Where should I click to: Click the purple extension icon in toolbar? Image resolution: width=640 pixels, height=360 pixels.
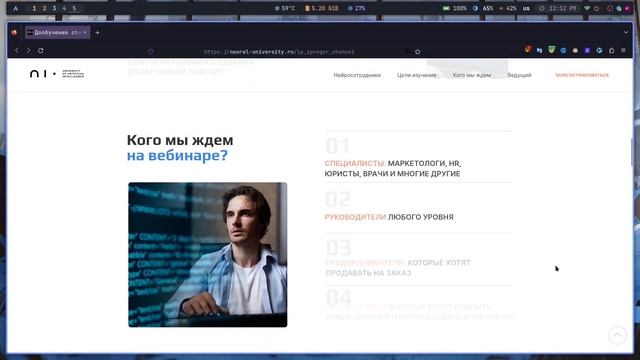click(587, 50)
